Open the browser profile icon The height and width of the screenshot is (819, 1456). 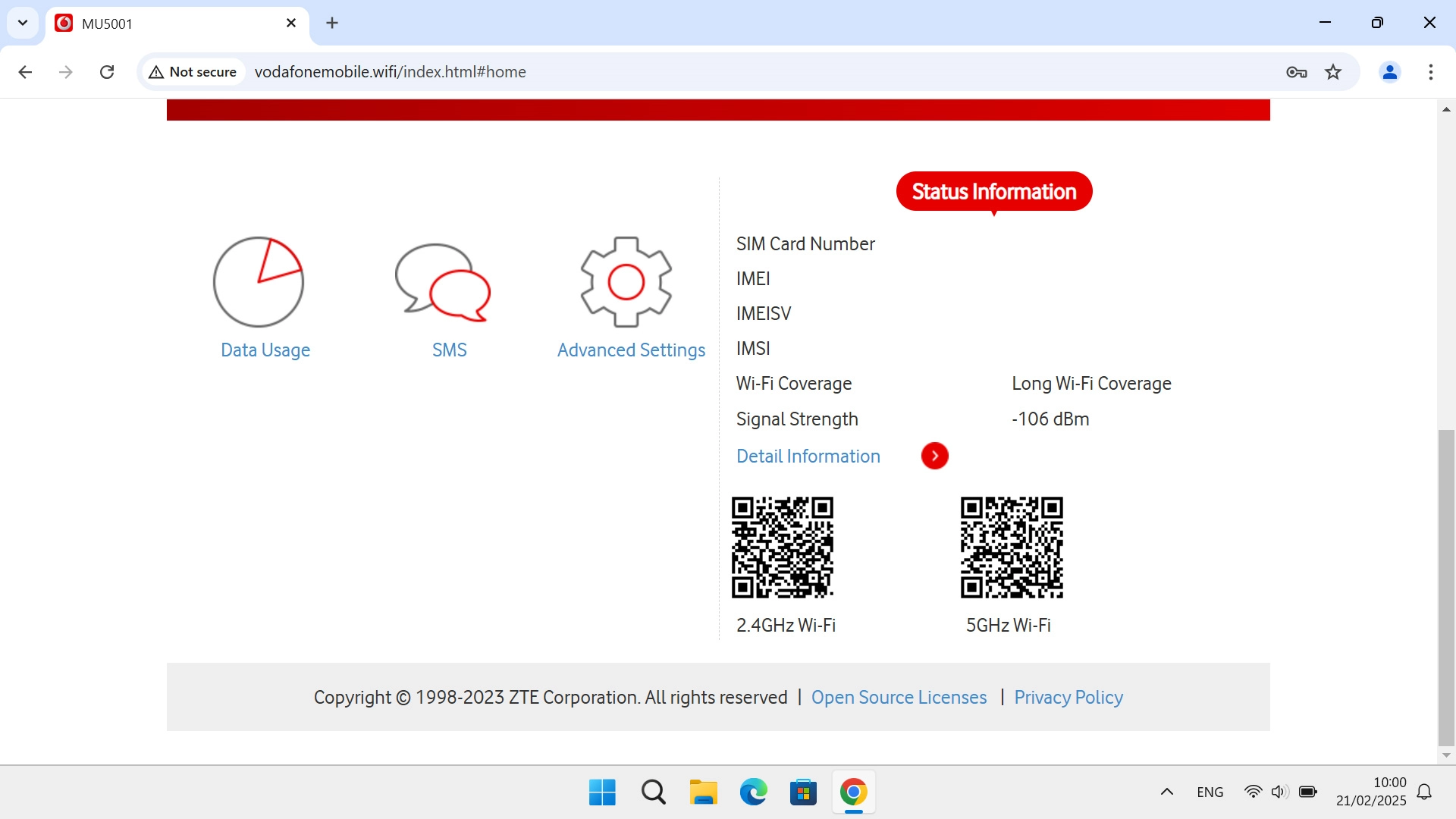[x=1390, y=72]
